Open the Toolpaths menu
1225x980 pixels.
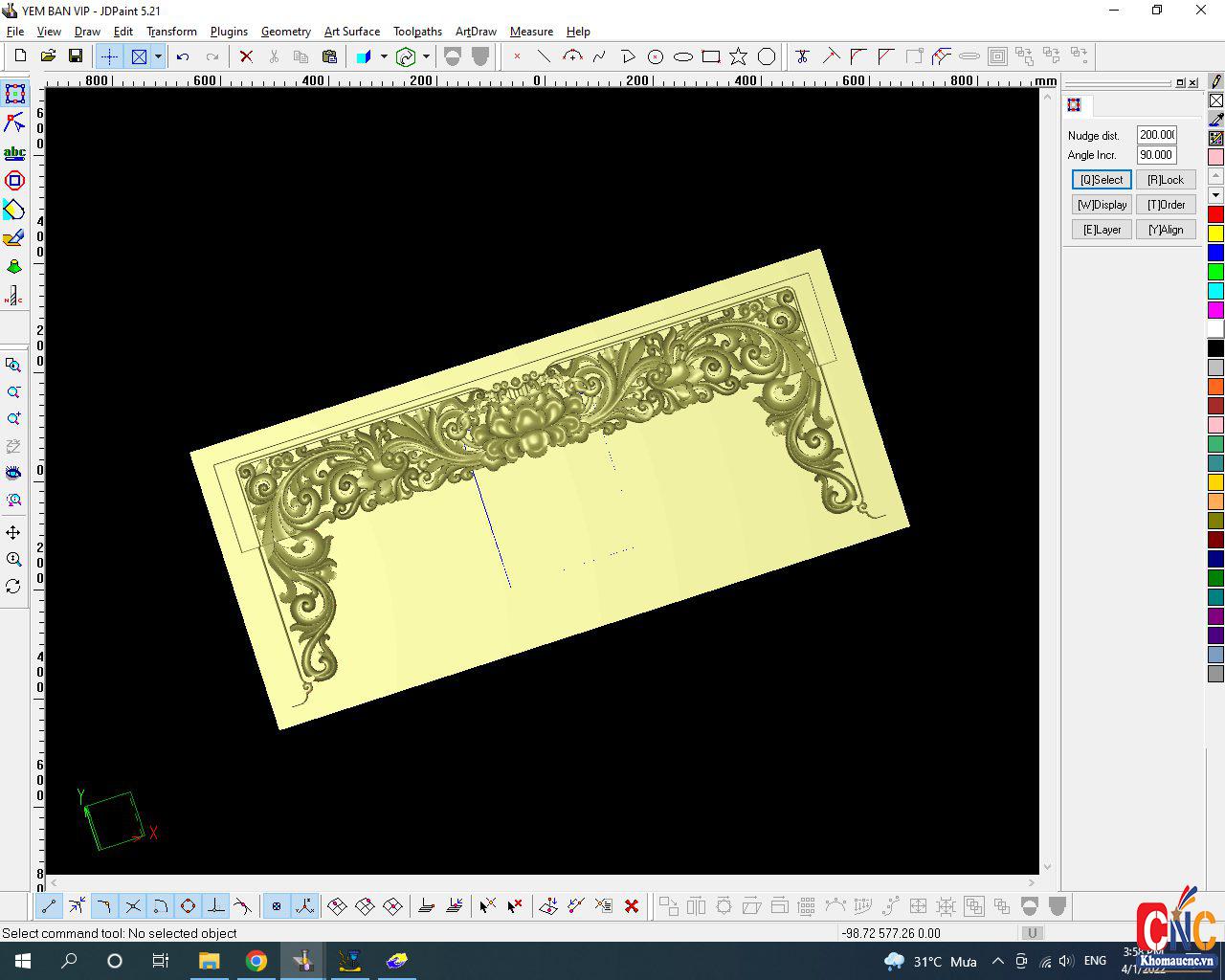[417, 32]
